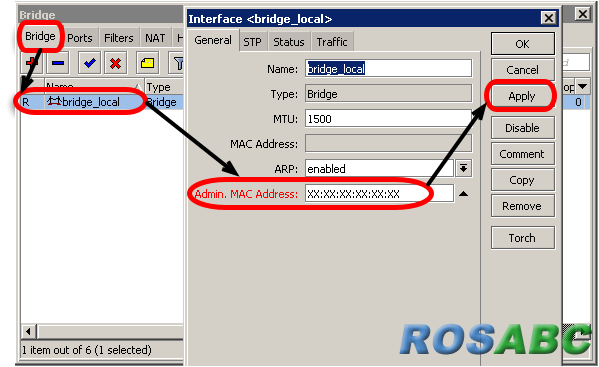This screenshot has height=367, width=599.
Task: Select the bridge_local row in the list
Action: [x=102, y=102]
